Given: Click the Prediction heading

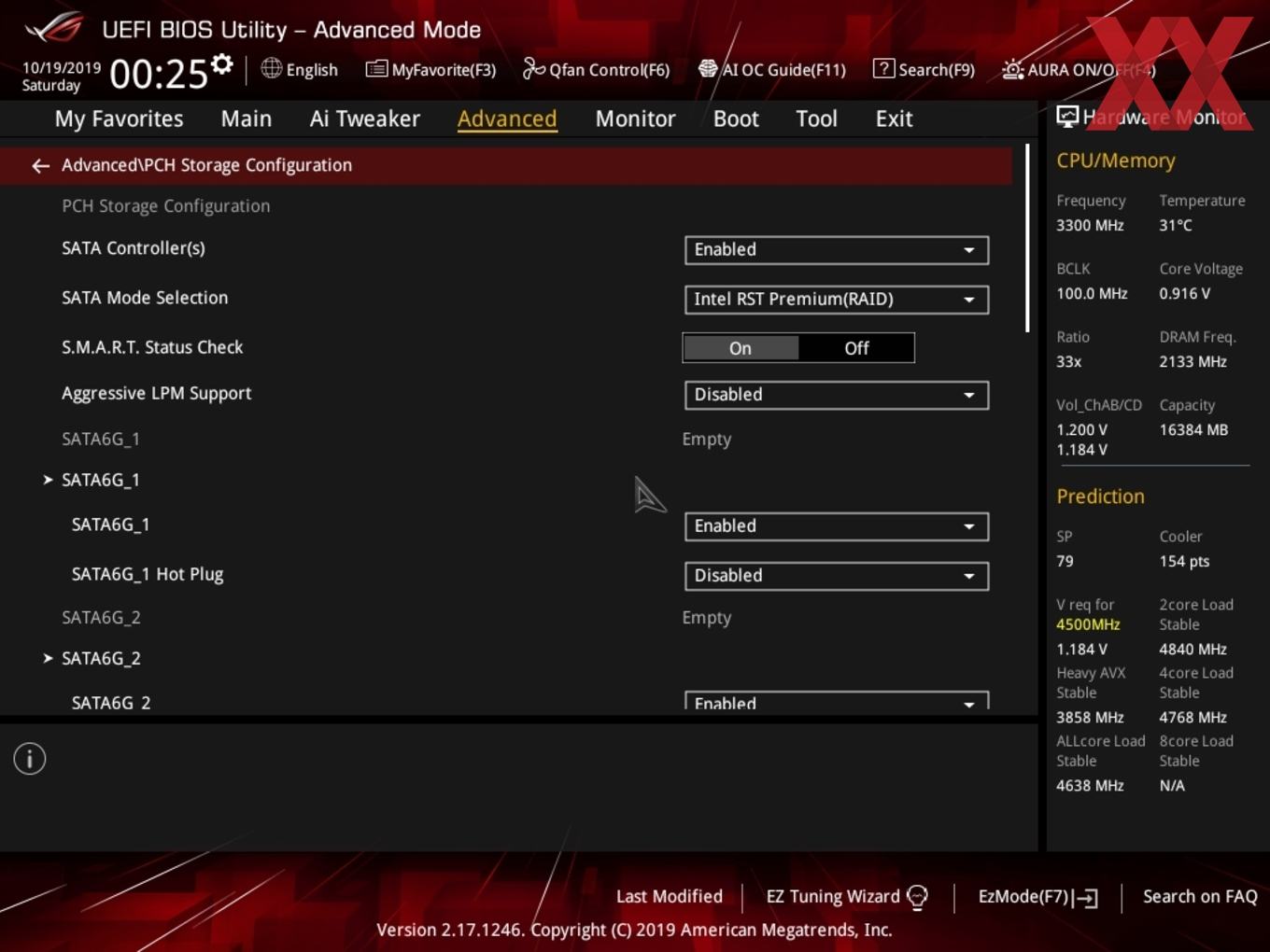Looking at the screenshot, I should (1100, 497).
